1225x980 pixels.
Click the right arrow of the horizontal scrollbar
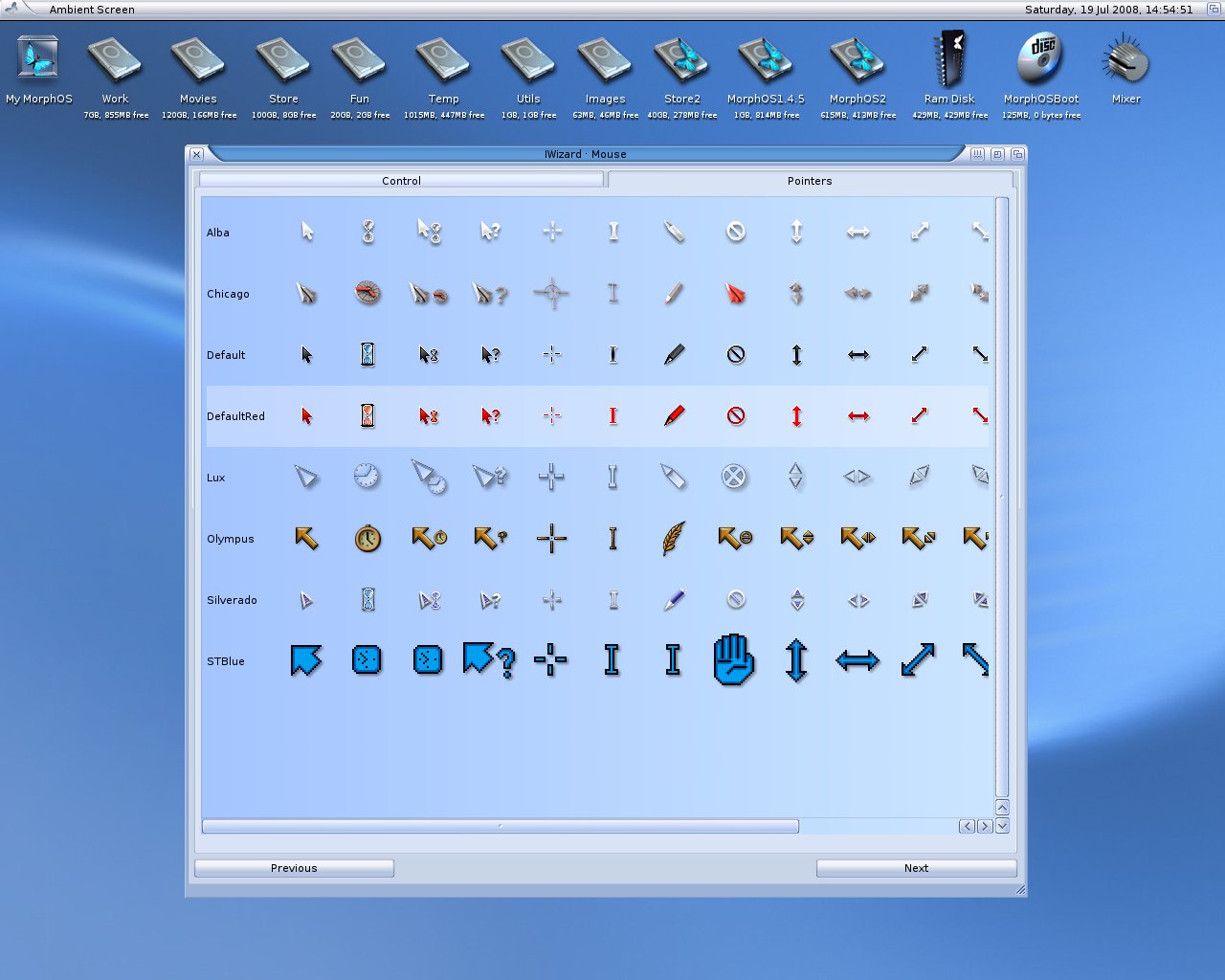(985, 826)
